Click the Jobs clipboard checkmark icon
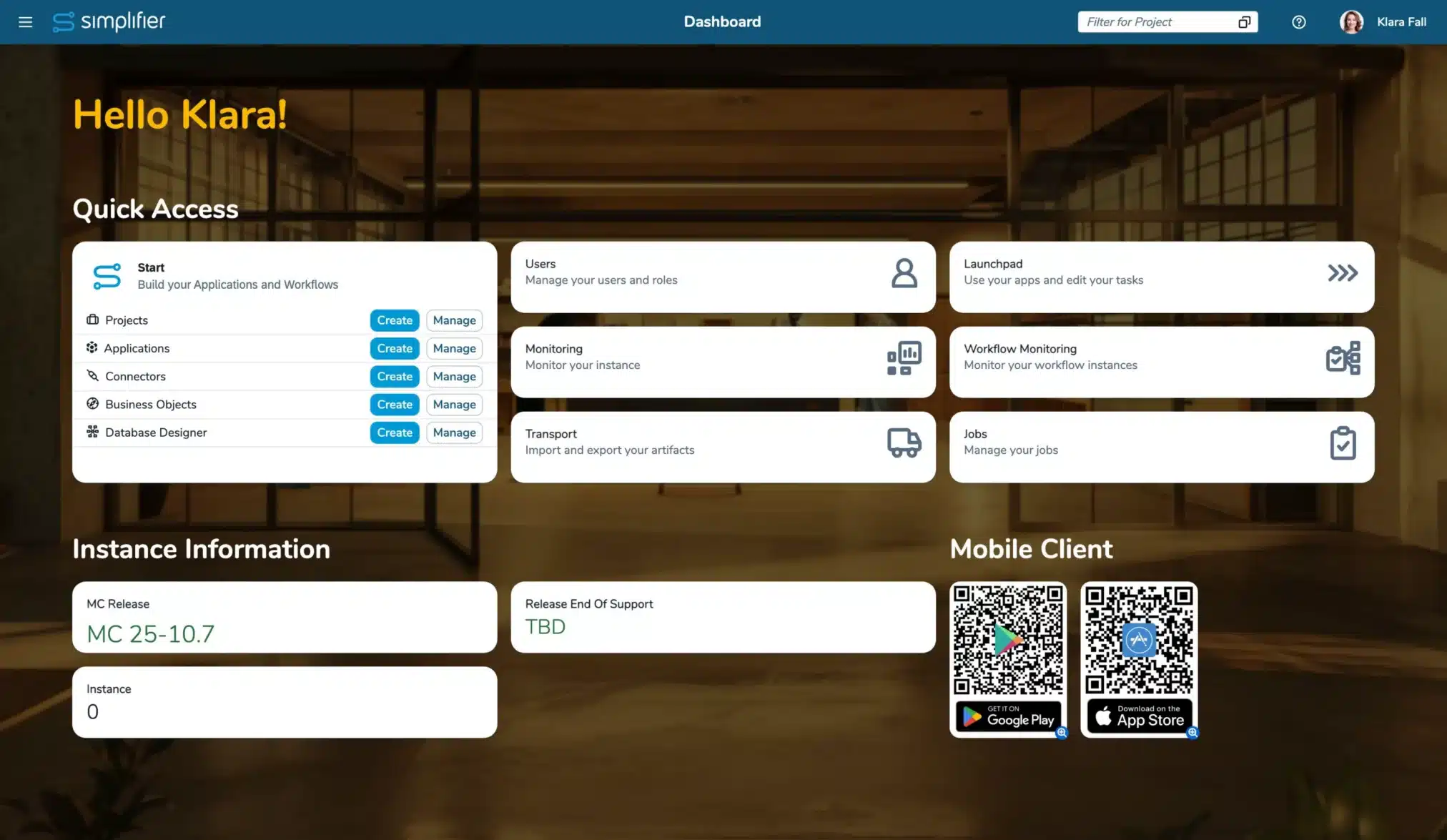Screen dimensions: 1447x840 (x=1342, y=443)
